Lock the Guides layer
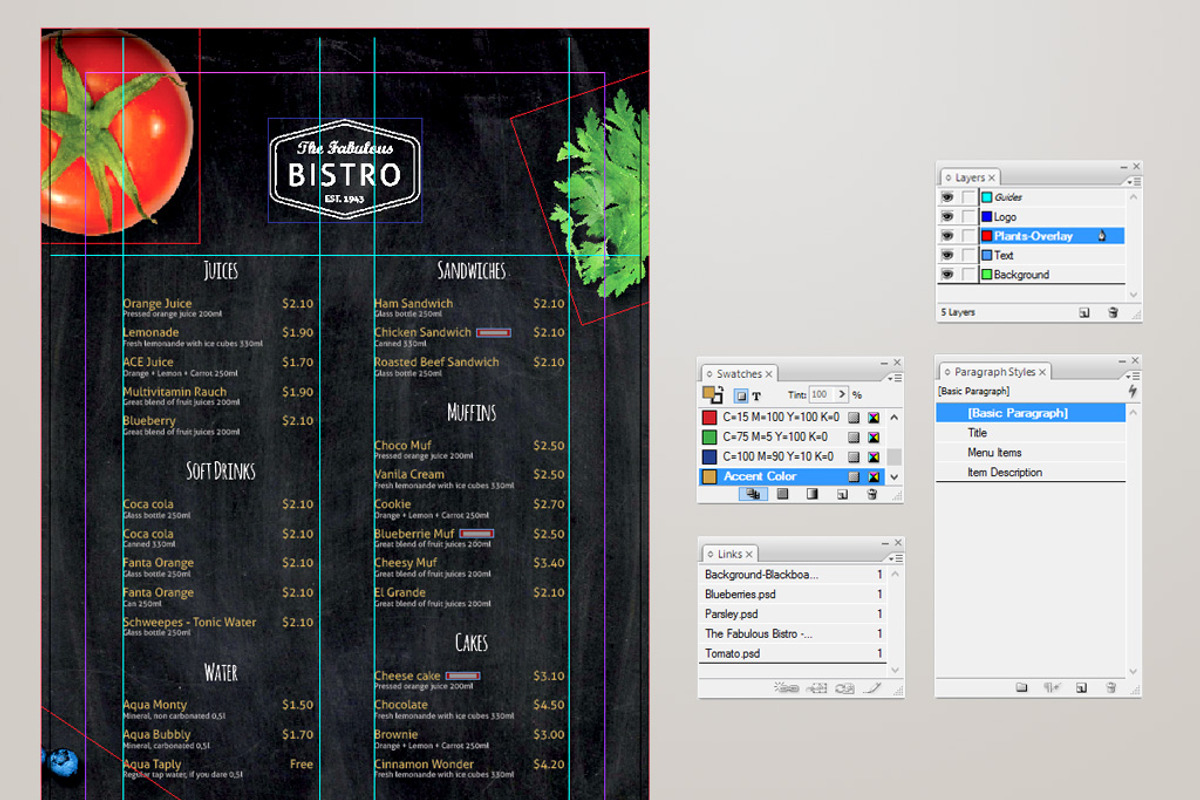Viewport: 1200px width, 800px height. point(967,198)
